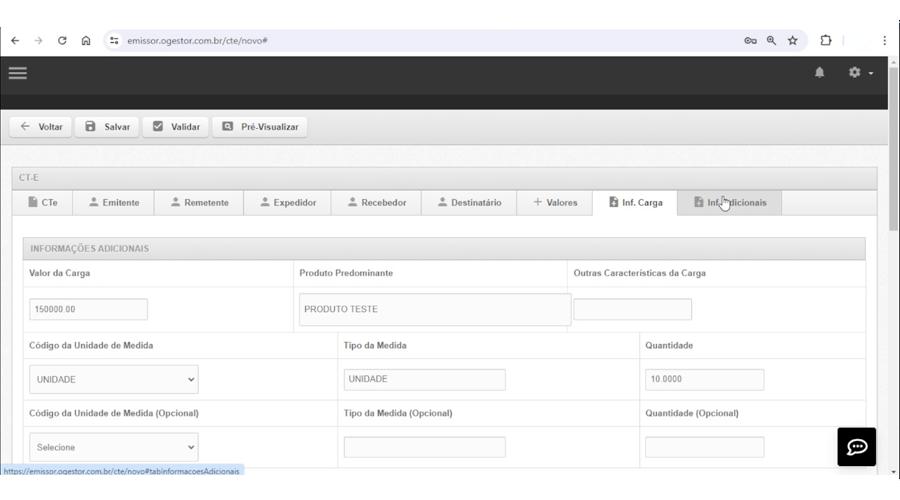Switch to the Destinatário tab
This screenshot has width=900, height=500.
(x=467, y=203)
